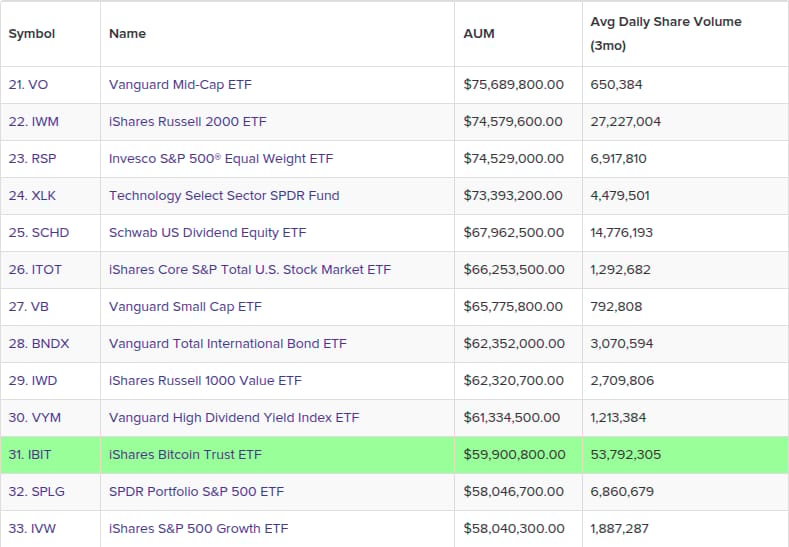Select volume value 1,213,384
The image size is (789, 547).
618,418
